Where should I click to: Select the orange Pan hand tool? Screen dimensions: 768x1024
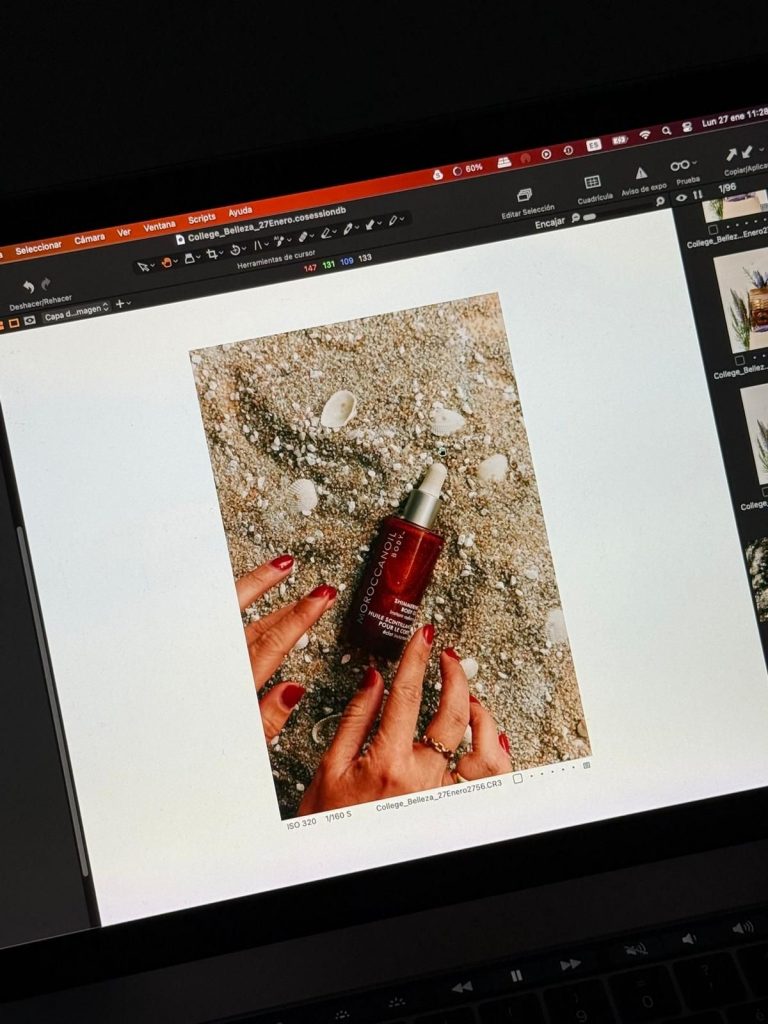[167, 261]
